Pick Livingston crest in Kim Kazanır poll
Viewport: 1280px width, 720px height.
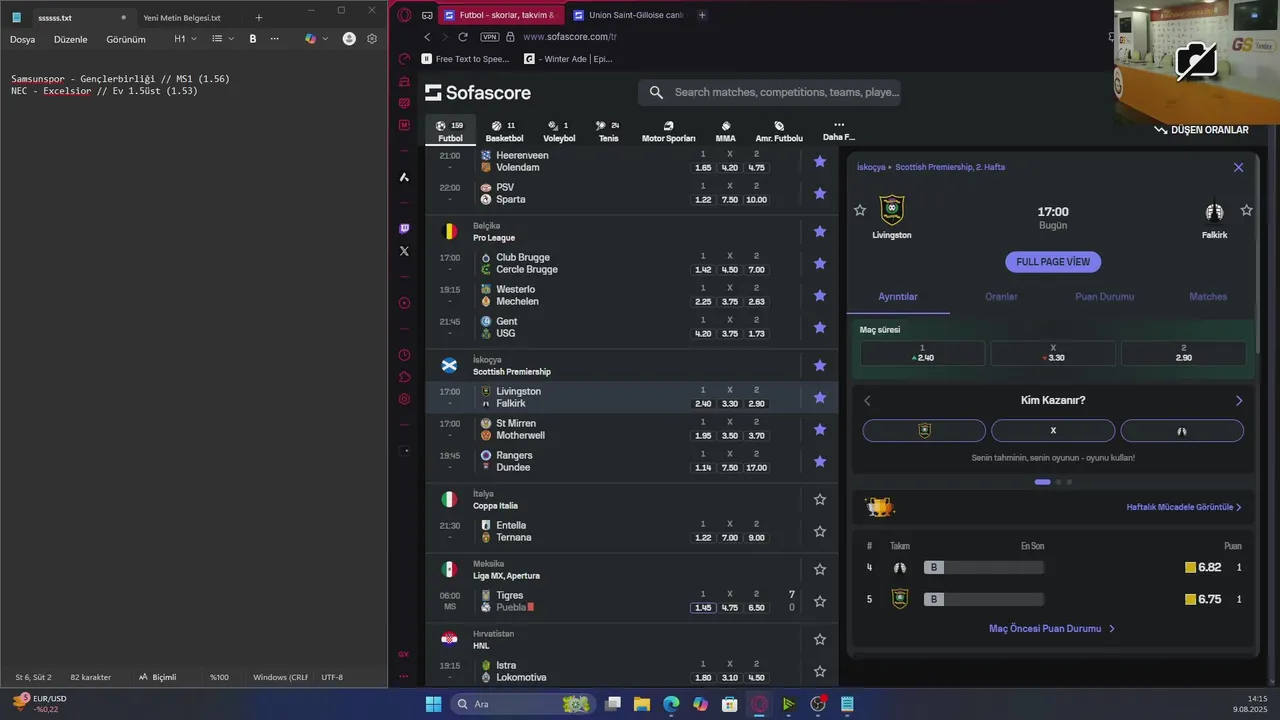click(x=924, y=430)
